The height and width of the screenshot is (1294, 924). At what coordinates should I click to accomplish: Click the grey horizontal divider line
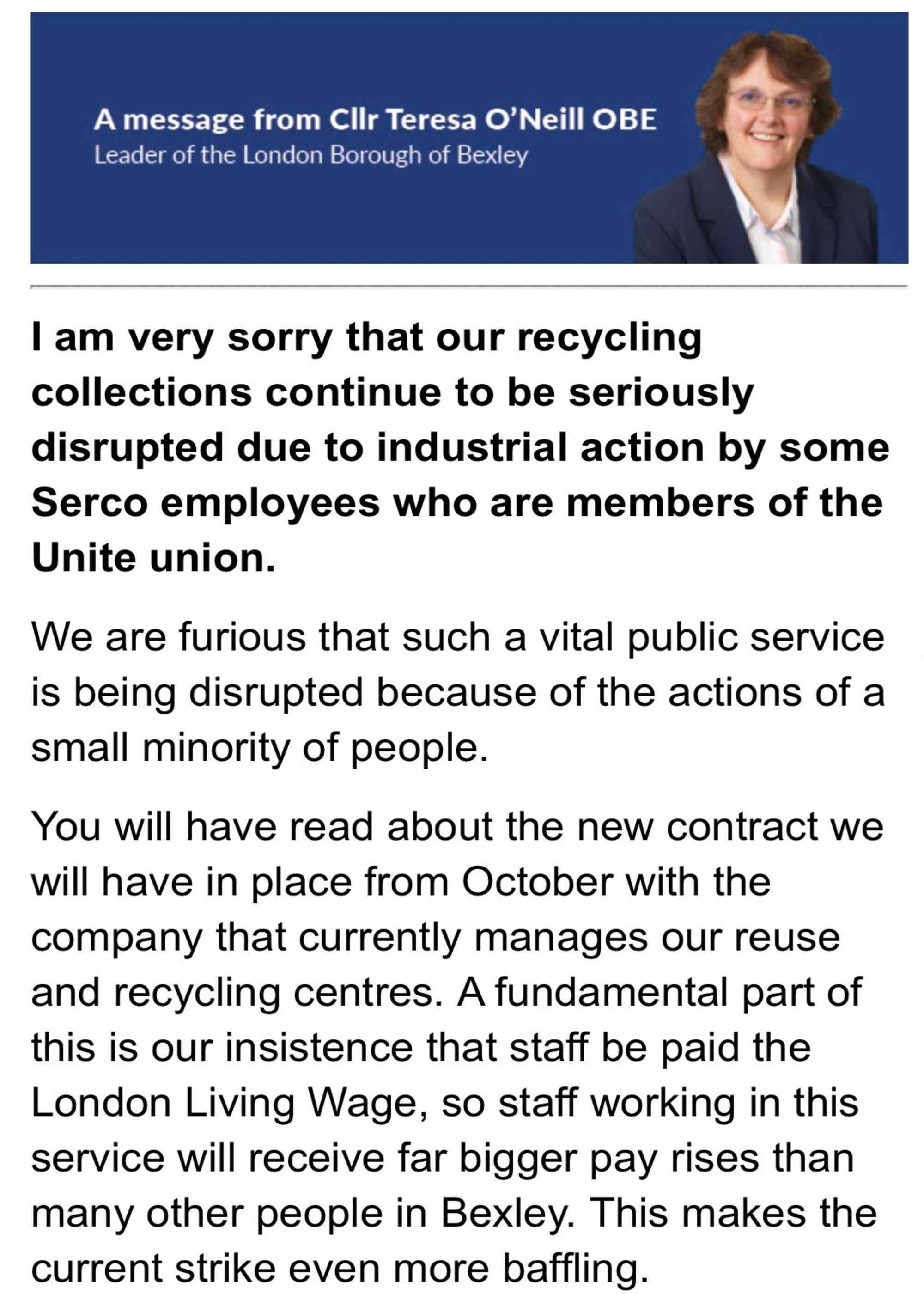click(469, 286)
